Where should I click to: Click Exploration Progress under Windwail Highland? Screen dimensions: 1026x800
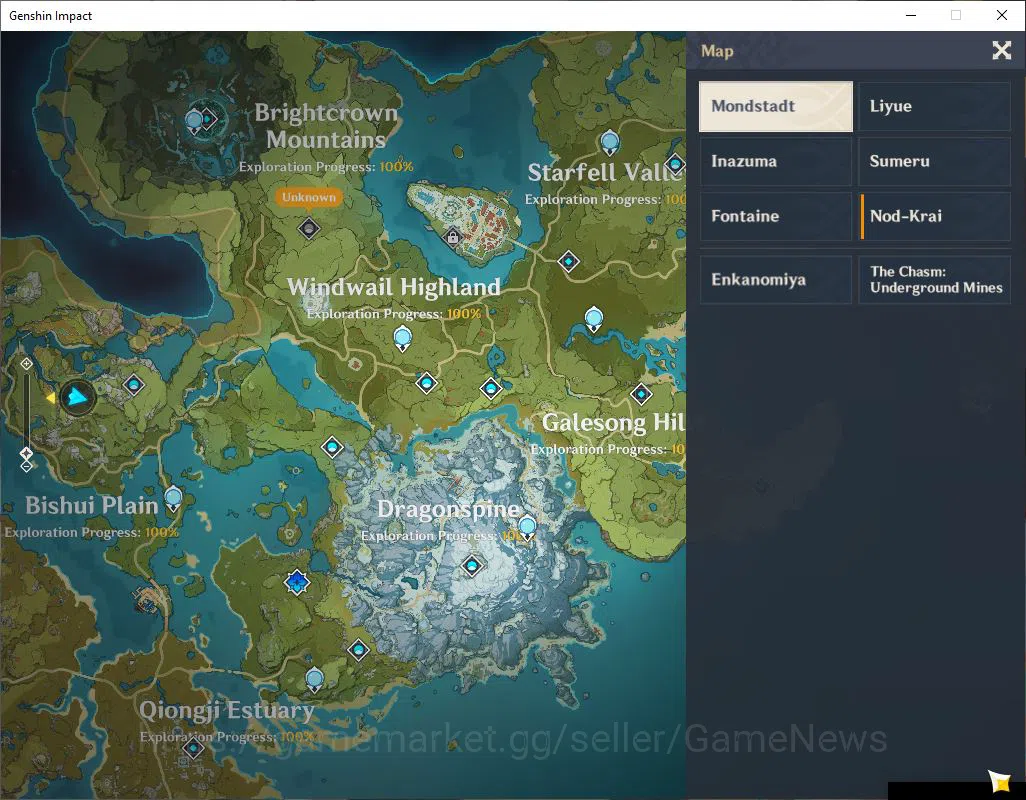click(x=394, y=314)
